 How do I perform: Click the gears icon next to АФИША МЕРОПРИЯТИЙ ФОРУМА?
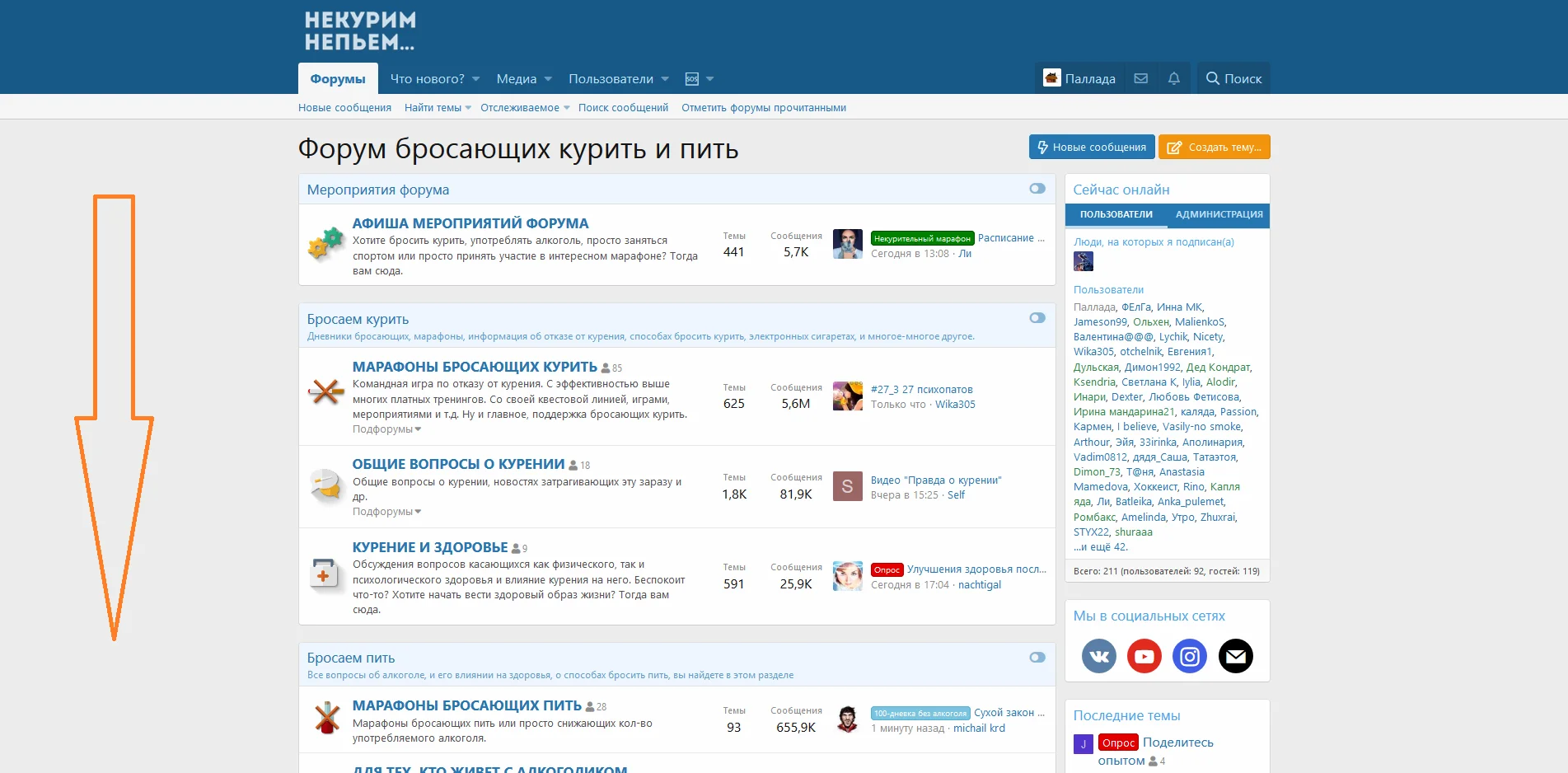[325, 243]
